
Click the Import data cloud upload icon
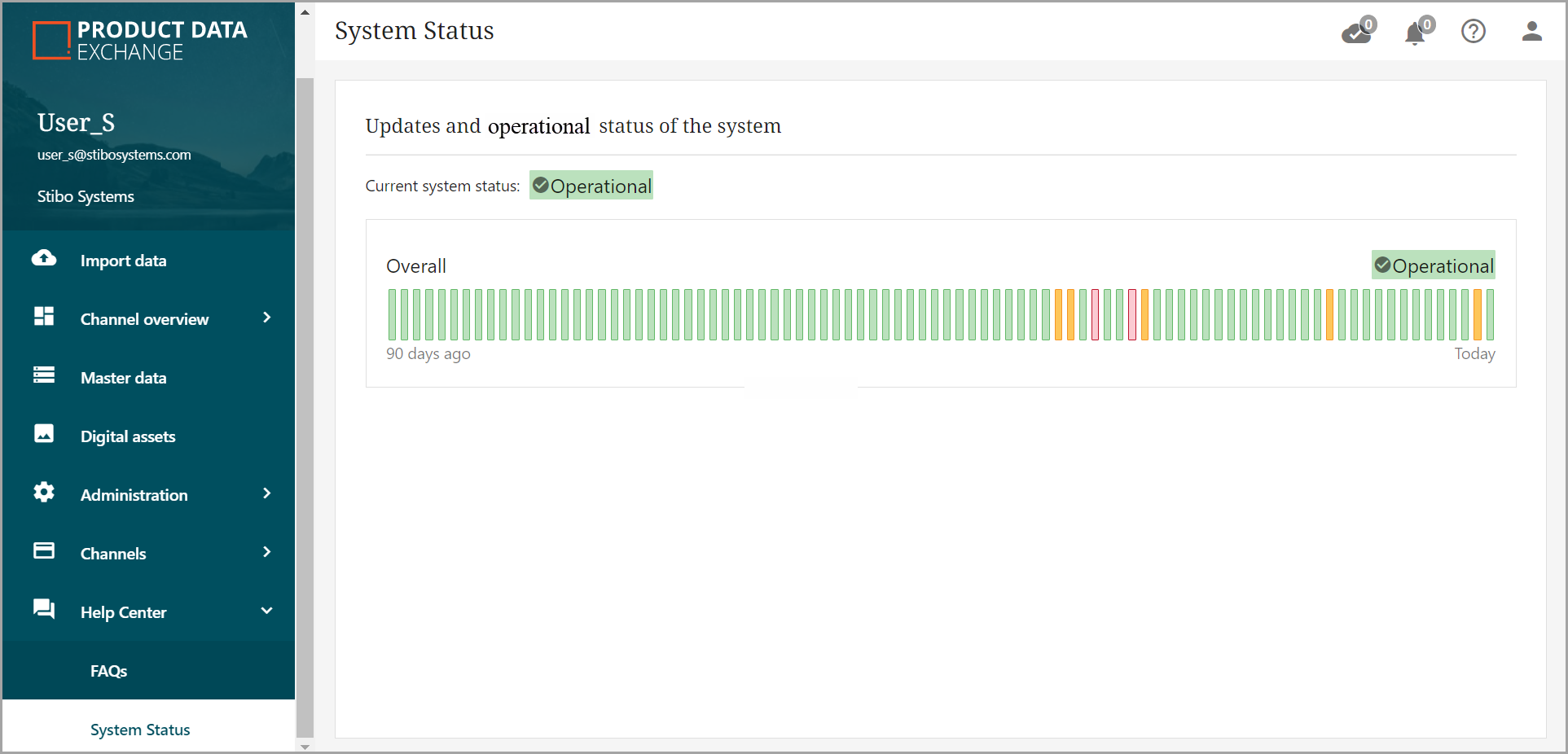point(44,259)
